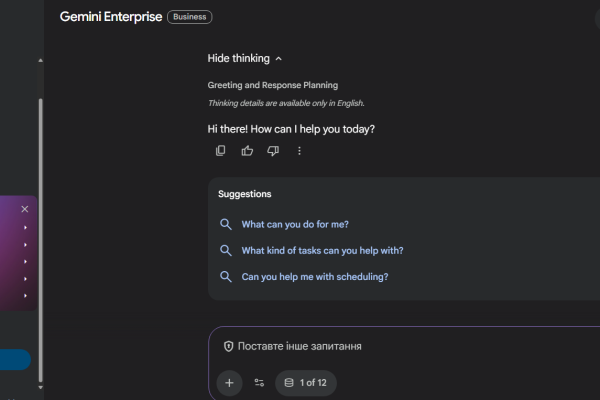
Task: Pick 'Can you help me with scheduling?' suggestion
Action: tap(314, 277)
